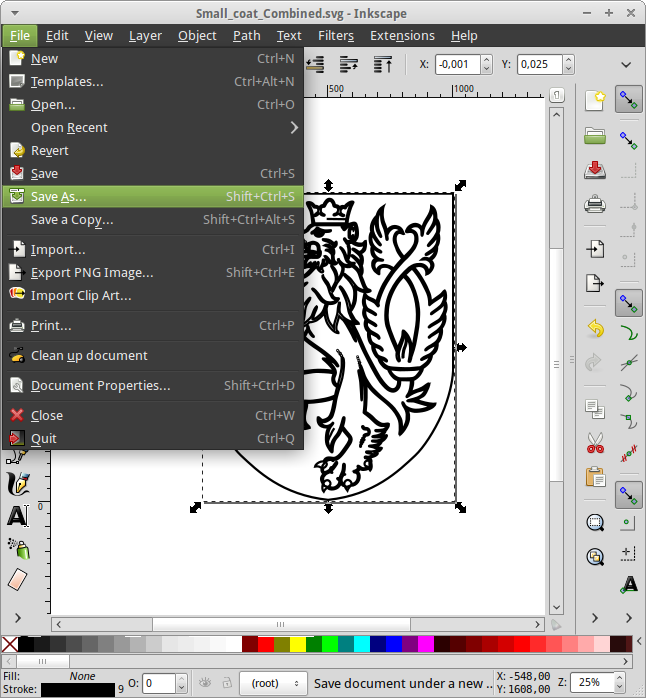Click the Paste clipboard icon
Screen dimensions: 646x698
(595, 476)
